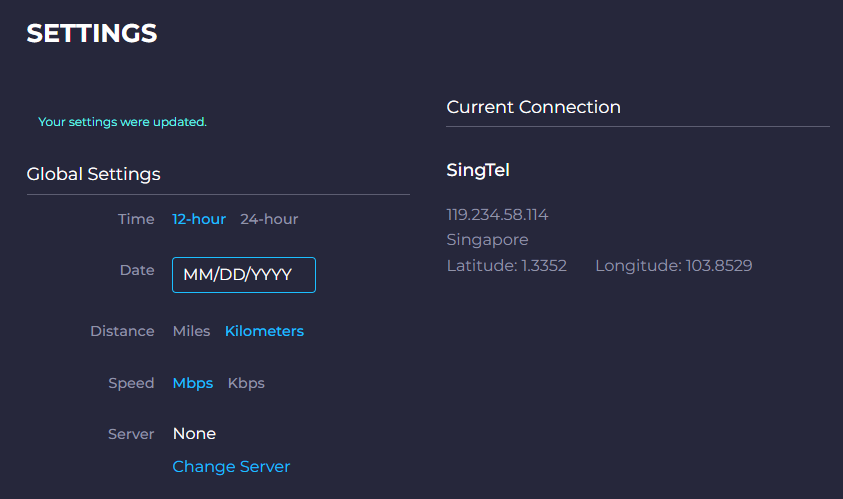This screenshot has width=843, height=499.
Task: Click the Global Settings heading
Action: coord(93,174)
